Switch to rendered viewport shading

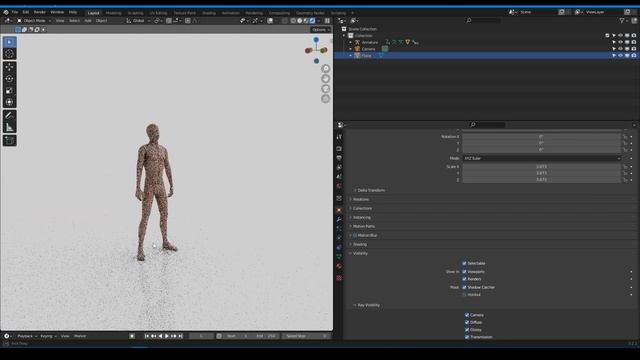click(x=312, y=21)
